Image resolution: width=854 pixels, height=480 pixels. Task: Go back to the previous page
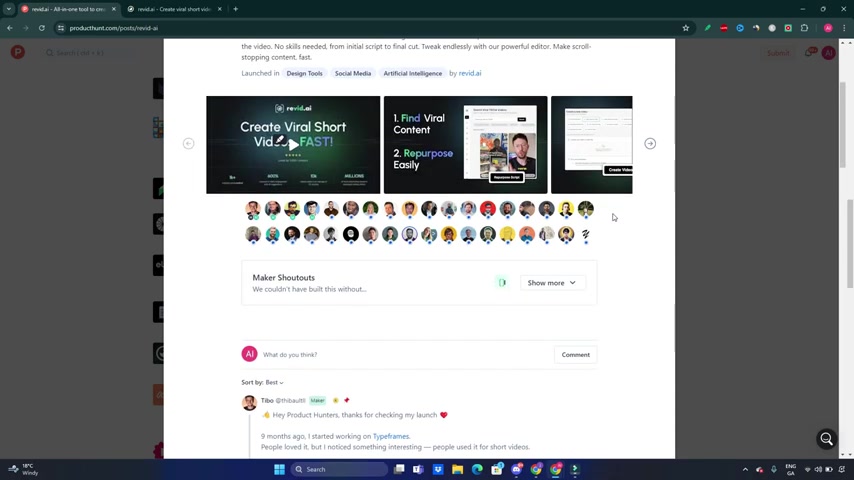tap(10, 28)
